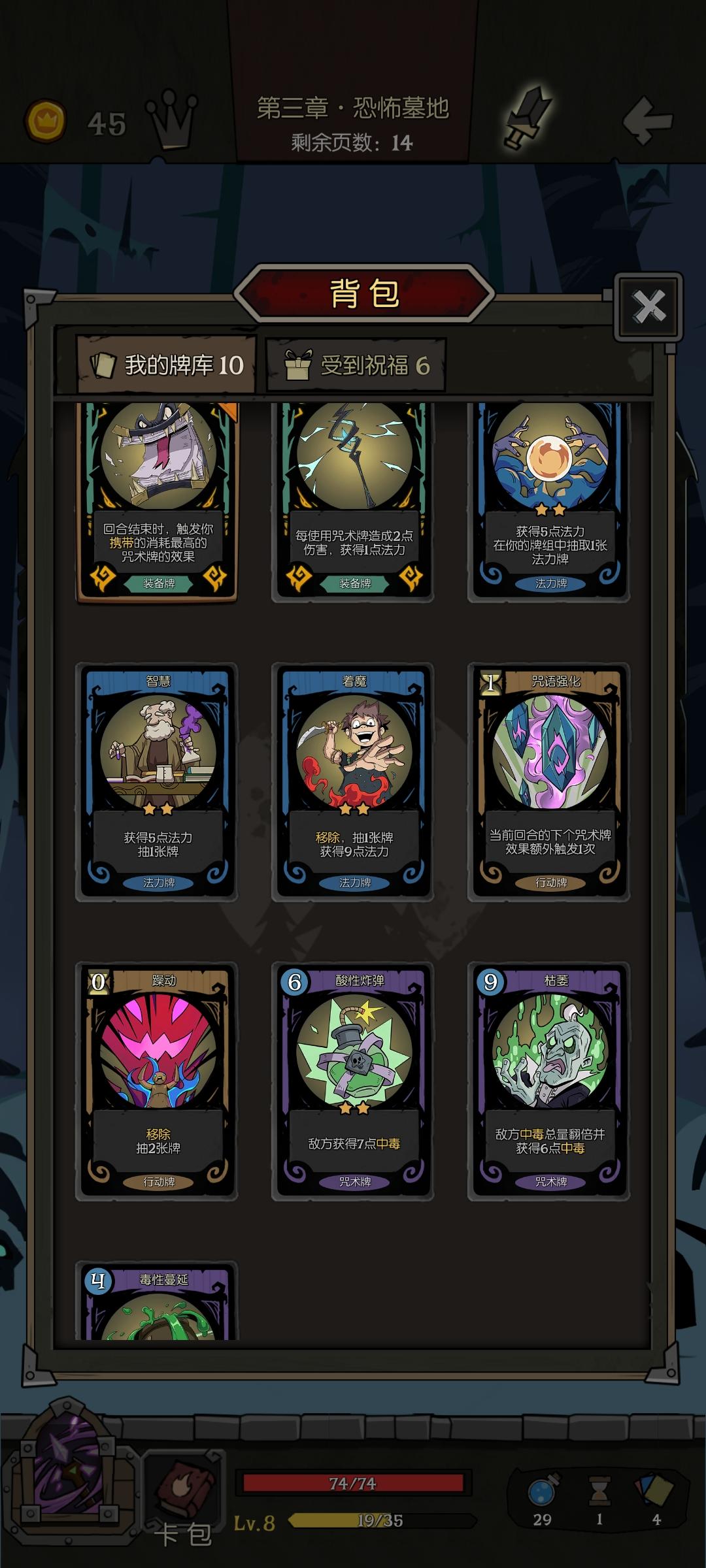Screen dimensions: 706x1568
Task: Switch to 我的牌库 10 tab
Action: (x=167, y=365)
